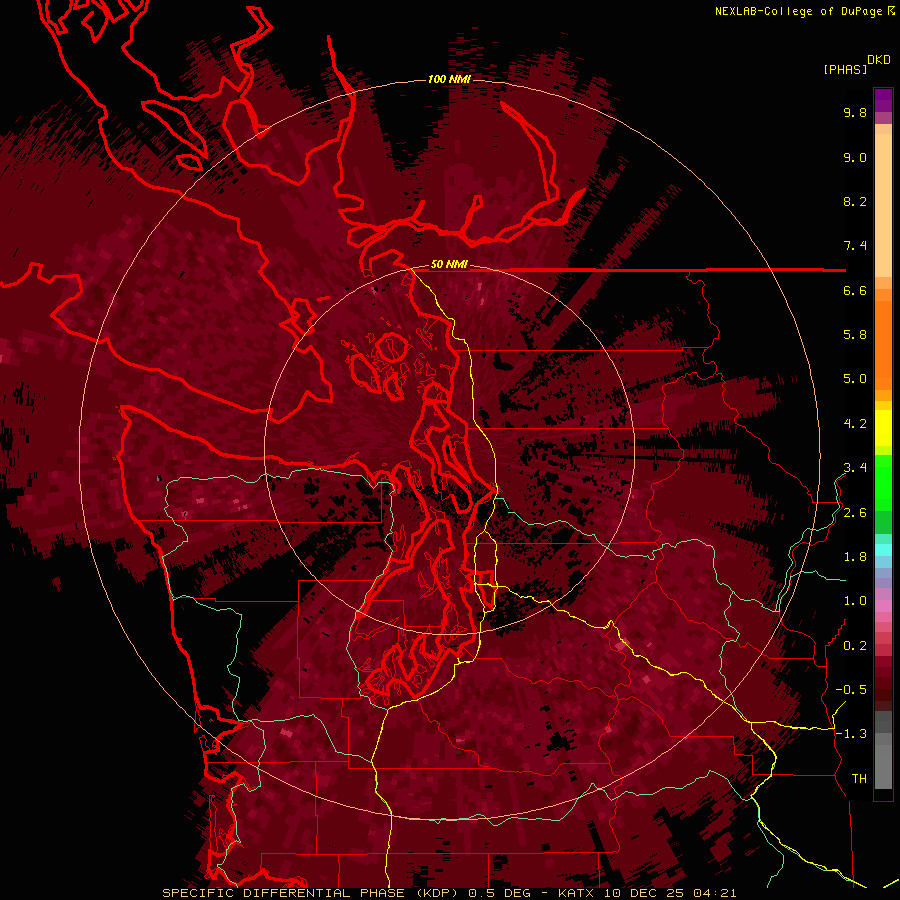
Task: Click the 6.6 value on color scale
Action: tap(855, 291)
